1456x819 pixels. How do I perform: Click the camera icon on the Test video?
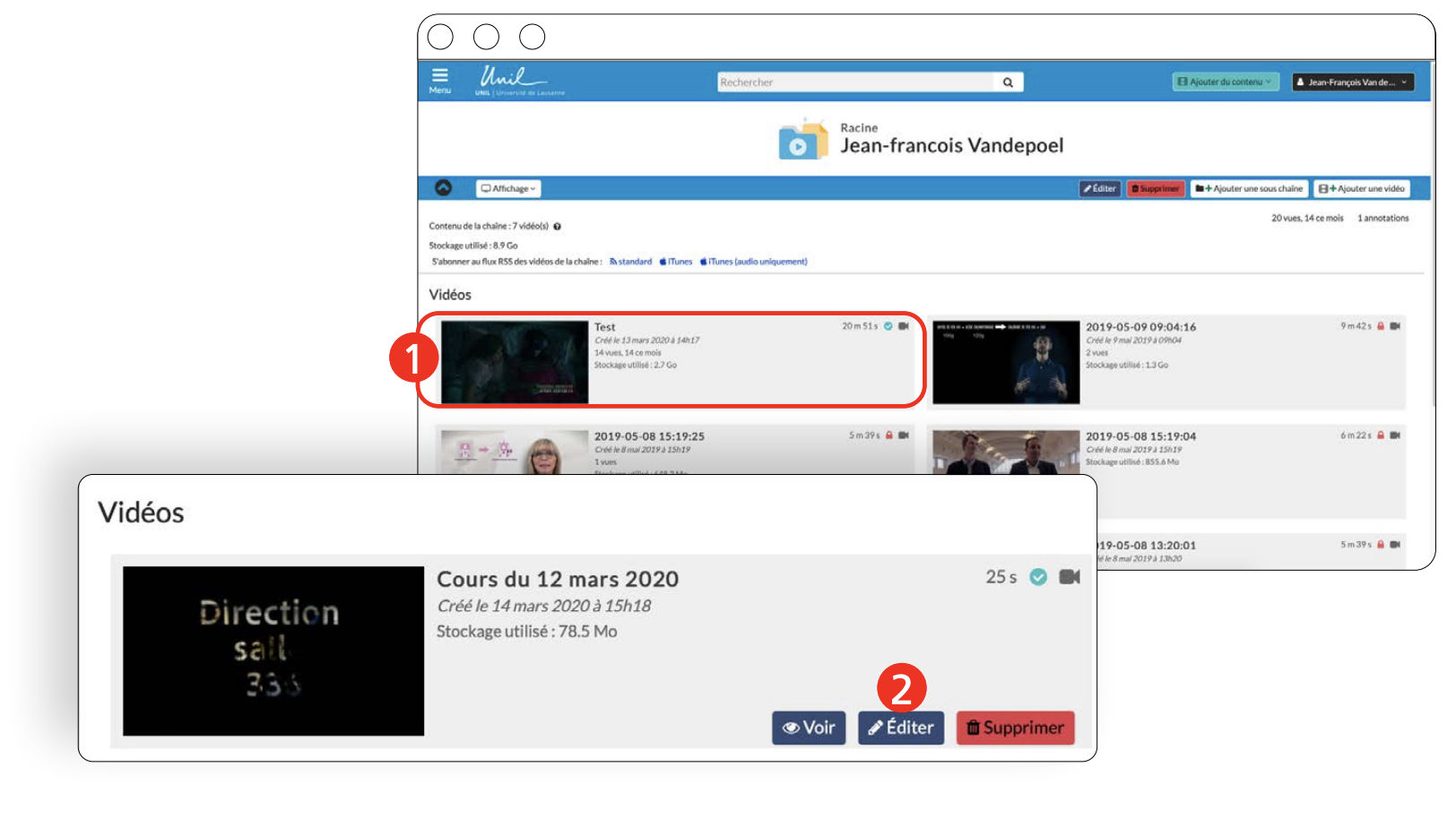tap(904, 326)
